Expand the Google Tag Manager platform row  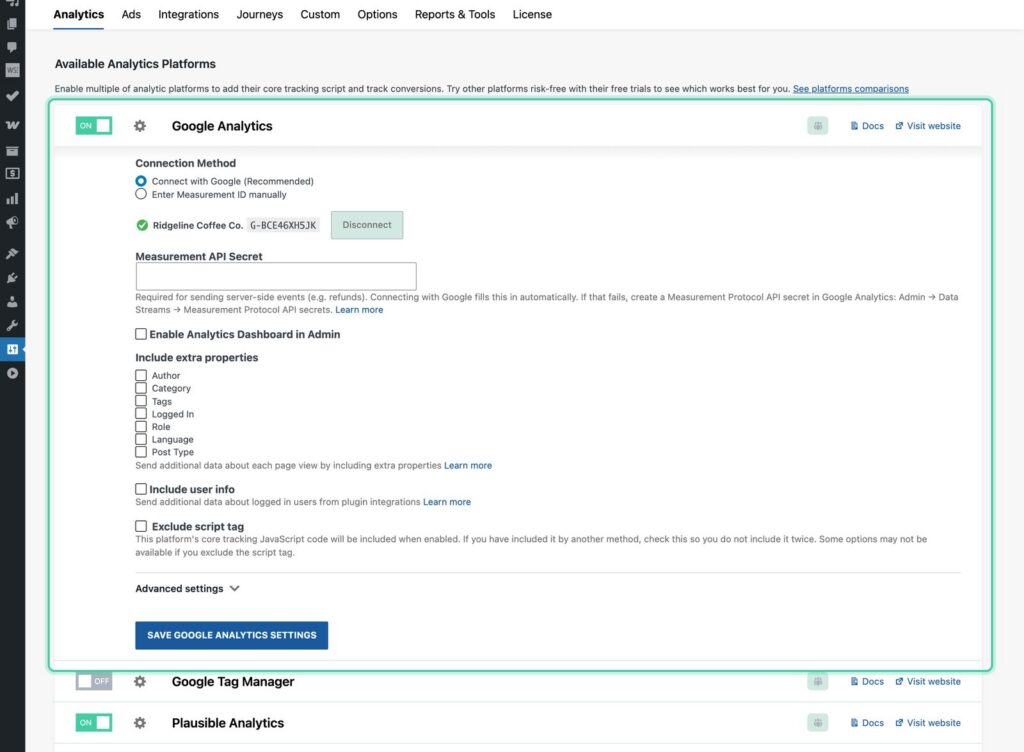pyautogui.click(x=232, y=682)
